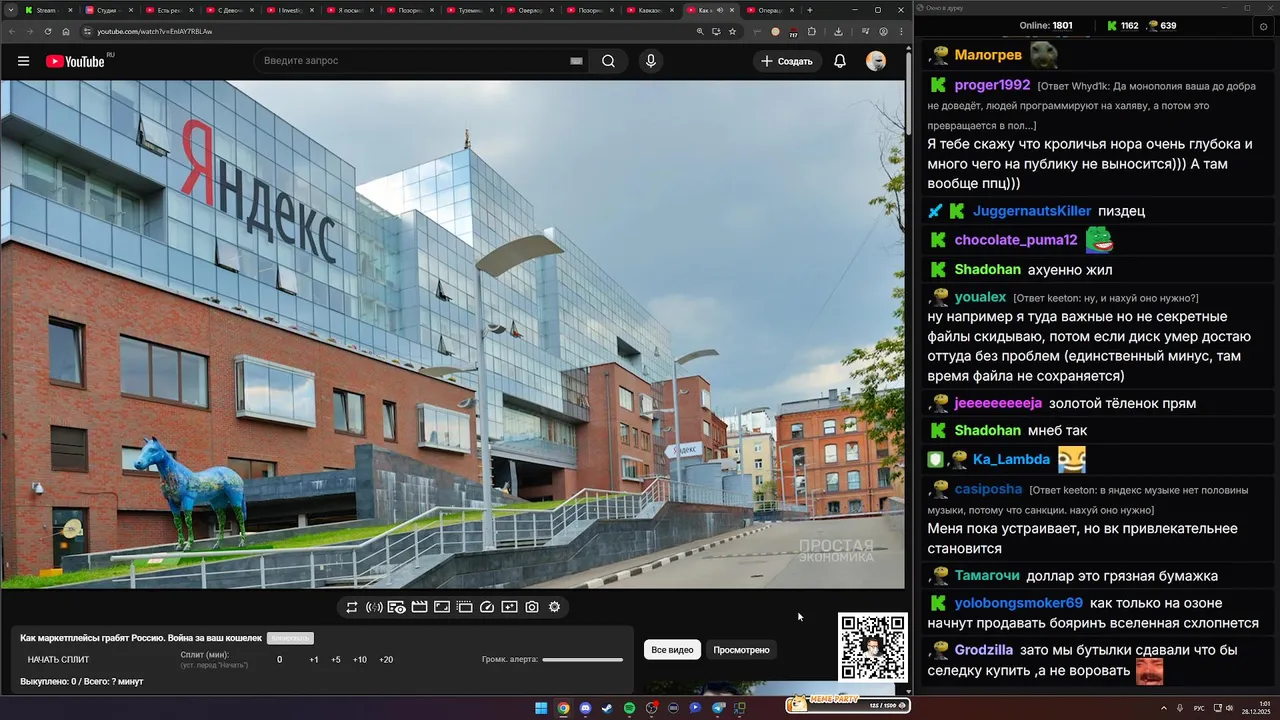This screenshot has height=720, width=1280.
Task: Open the on-screen keyboard in search box
Action: point(576,61)
